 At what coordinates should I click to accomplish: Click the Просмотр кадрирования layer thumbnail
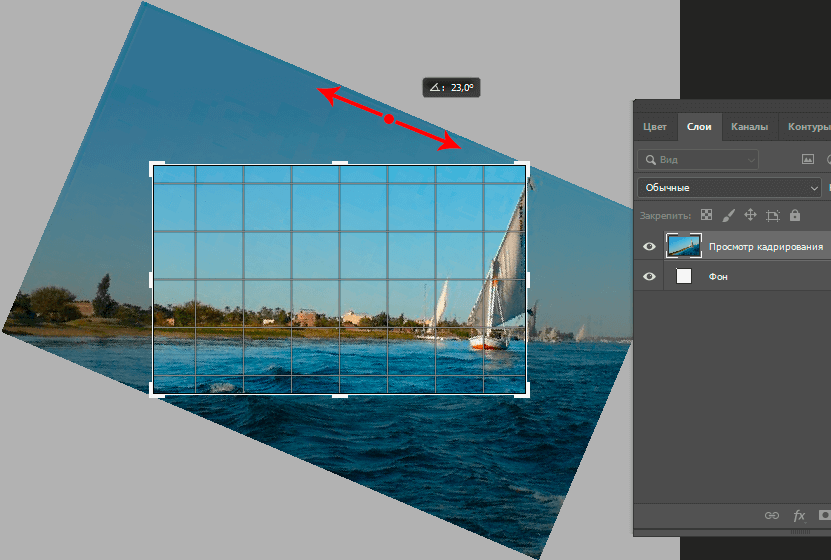tap(684, 246)
